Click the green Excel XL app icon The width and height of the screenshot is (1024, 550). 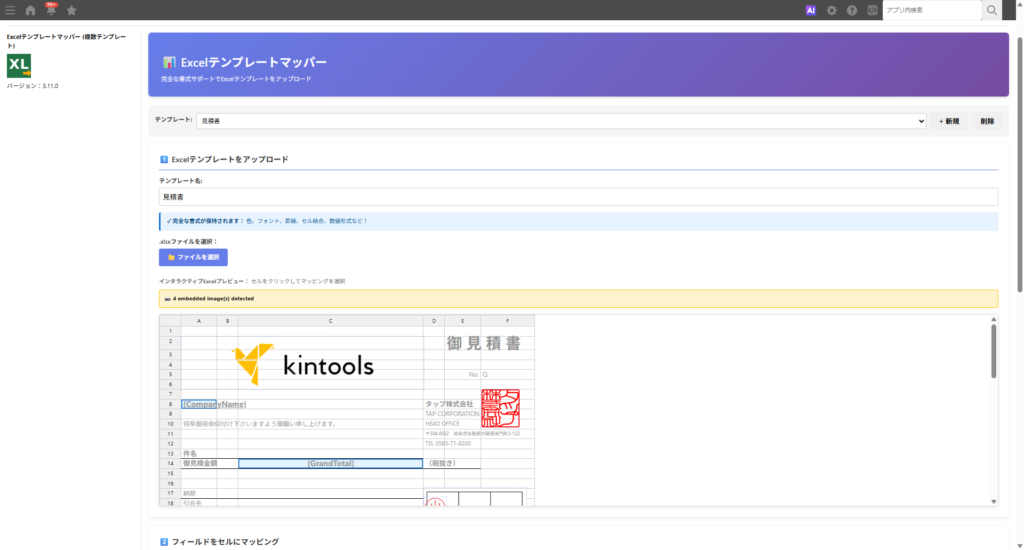[x=19, y=66]
